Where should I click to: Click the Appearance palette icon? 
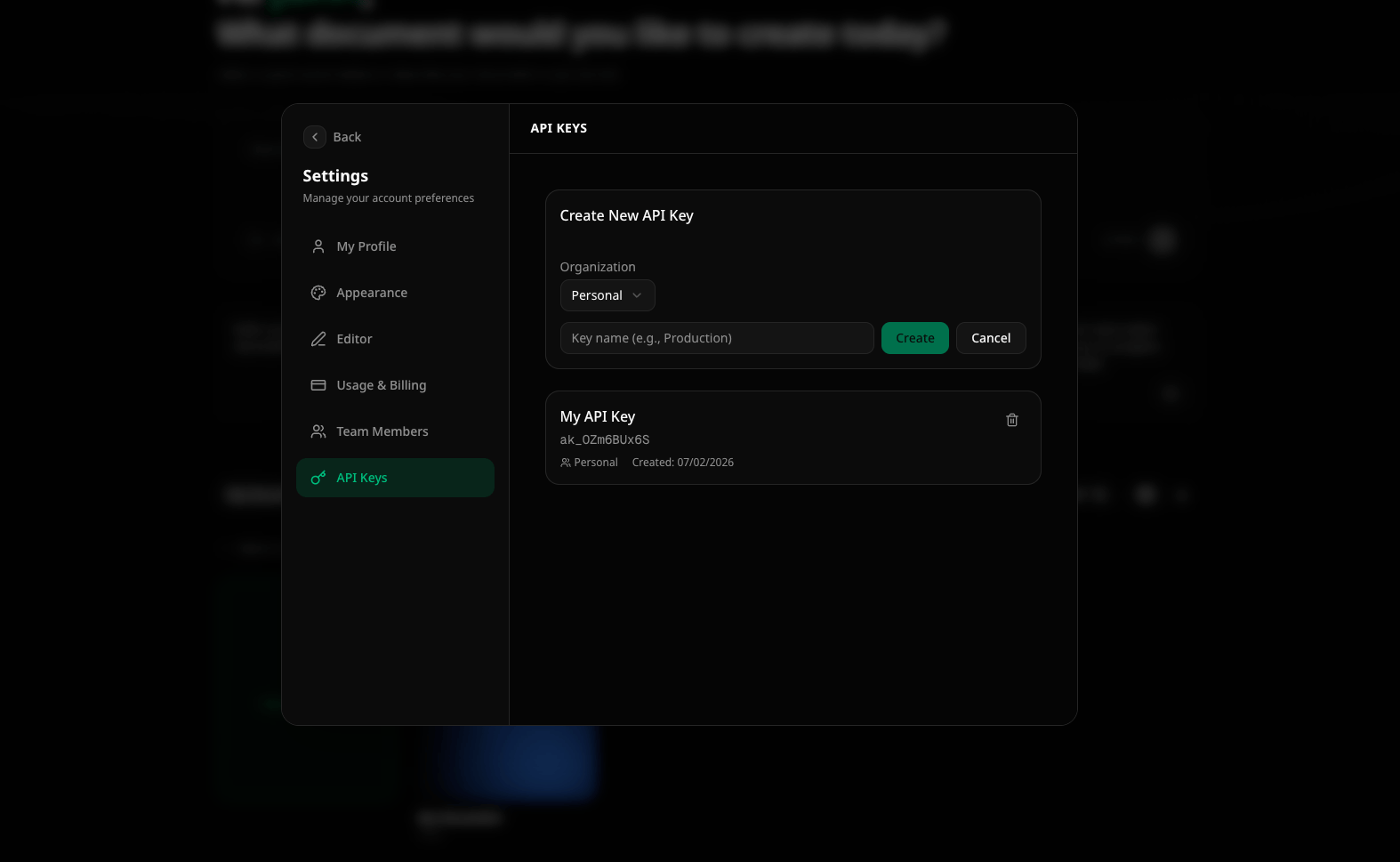coord(318,293)
